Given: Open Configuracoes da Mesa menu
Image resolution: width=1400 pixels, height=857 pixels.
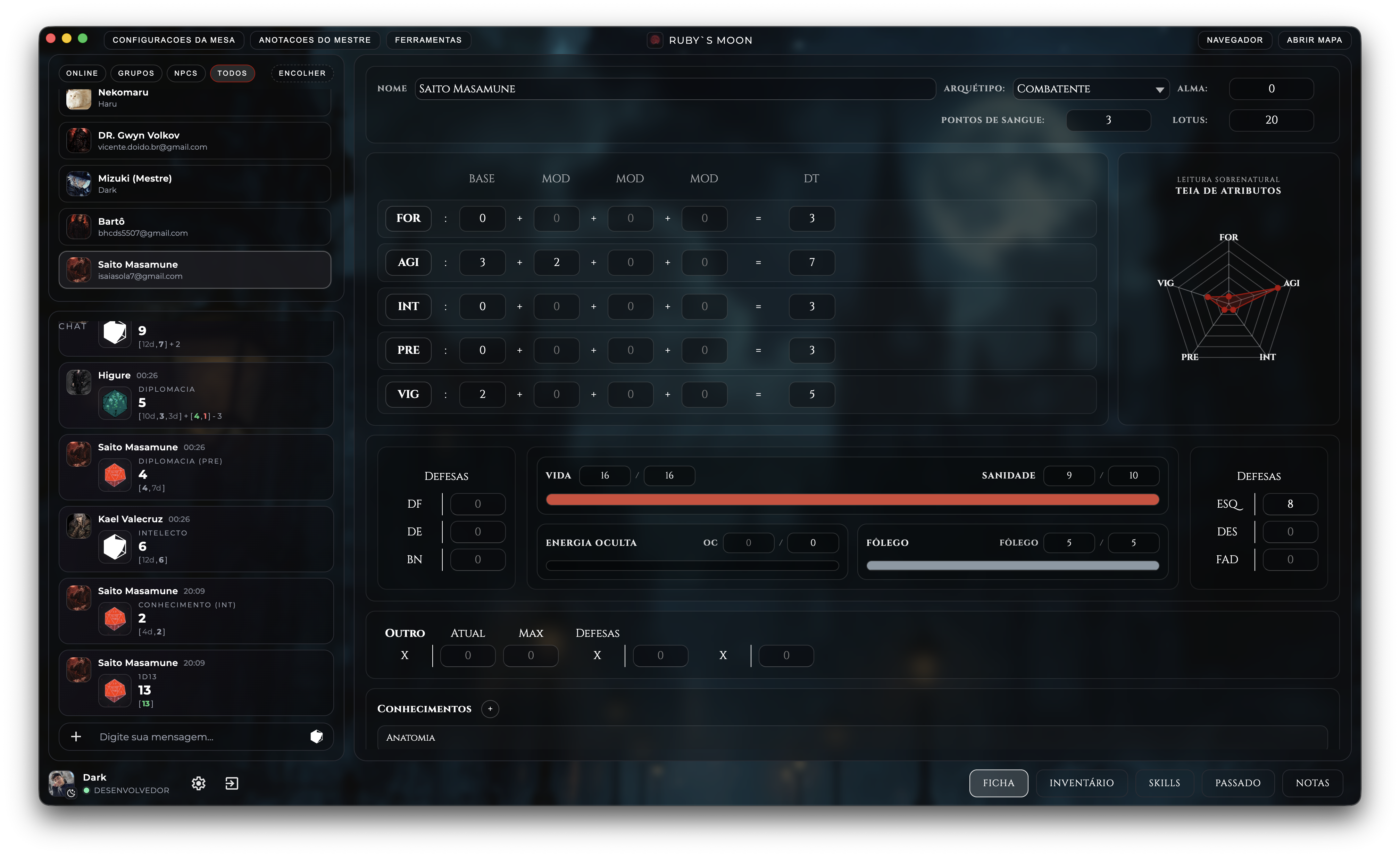Looking at the screenshot, I should pos(173,40).
